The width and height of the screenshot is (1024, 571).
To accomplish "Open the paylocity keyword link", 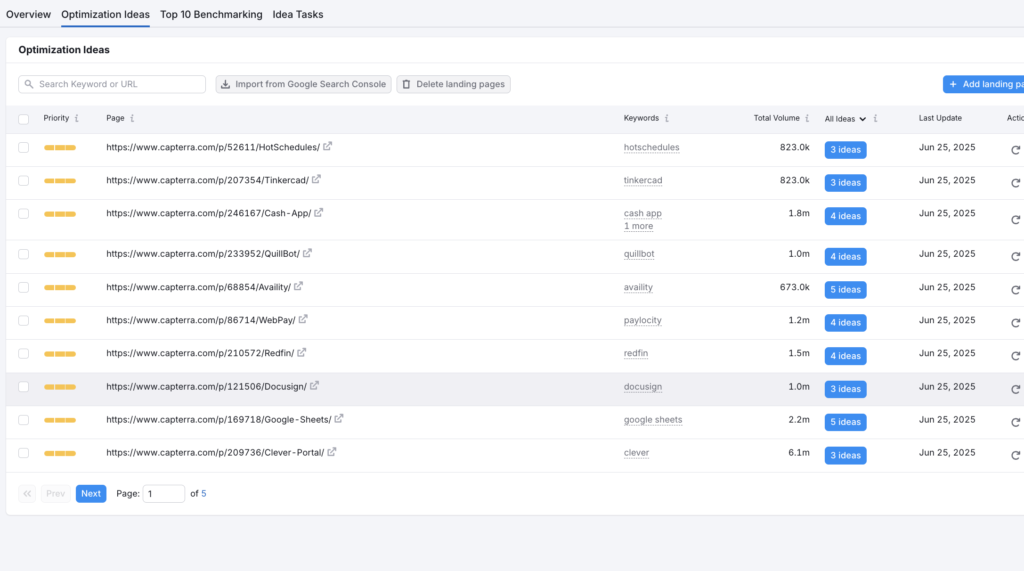I will pyautogui.click(x=643, y=320).
